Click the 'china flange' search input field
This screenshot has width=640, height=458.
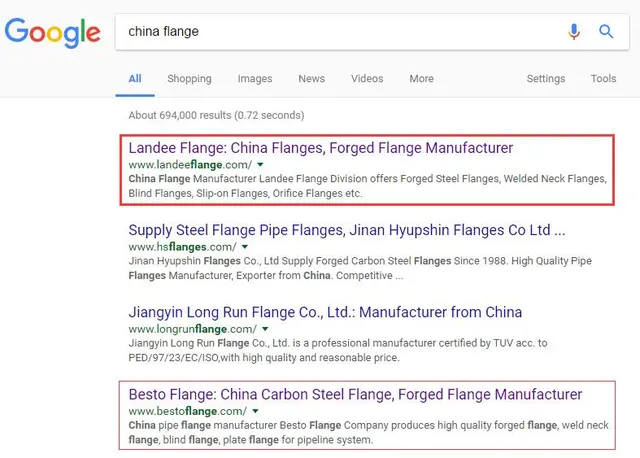coord(340,32)
